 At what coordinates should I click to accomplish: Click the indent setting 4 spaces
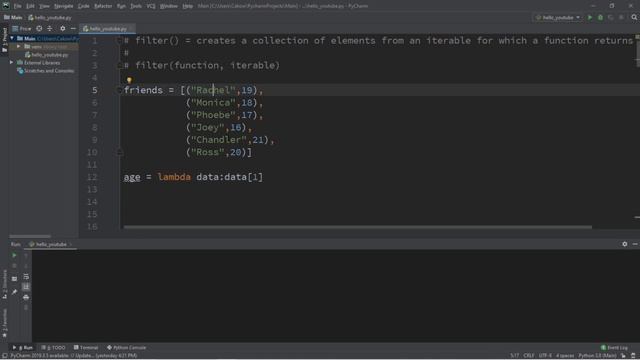point(565,356)
